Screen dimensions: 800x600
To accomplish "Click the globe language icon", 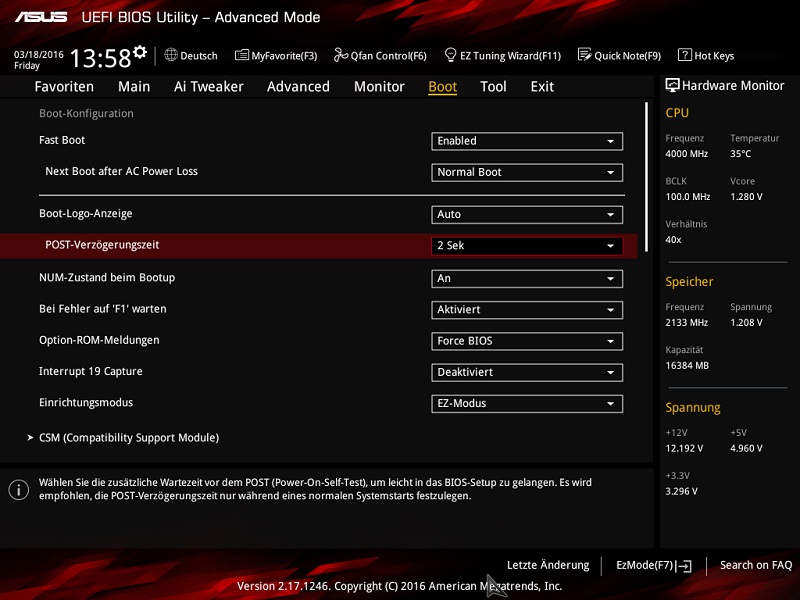I will (x=171, y=55).
